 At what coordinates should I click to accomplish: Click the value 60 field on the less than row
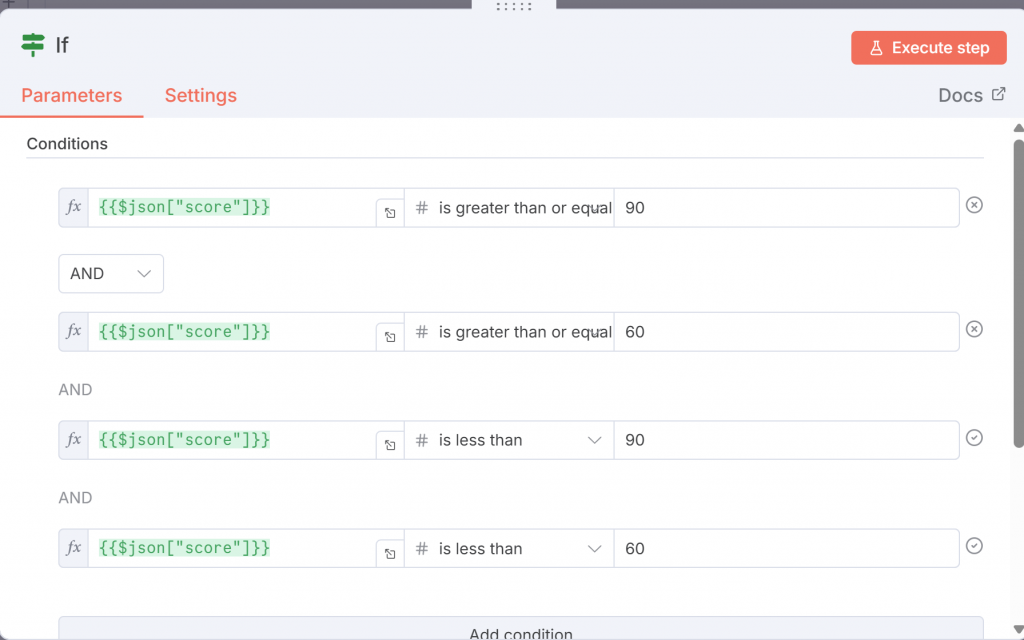pos(786,549)
